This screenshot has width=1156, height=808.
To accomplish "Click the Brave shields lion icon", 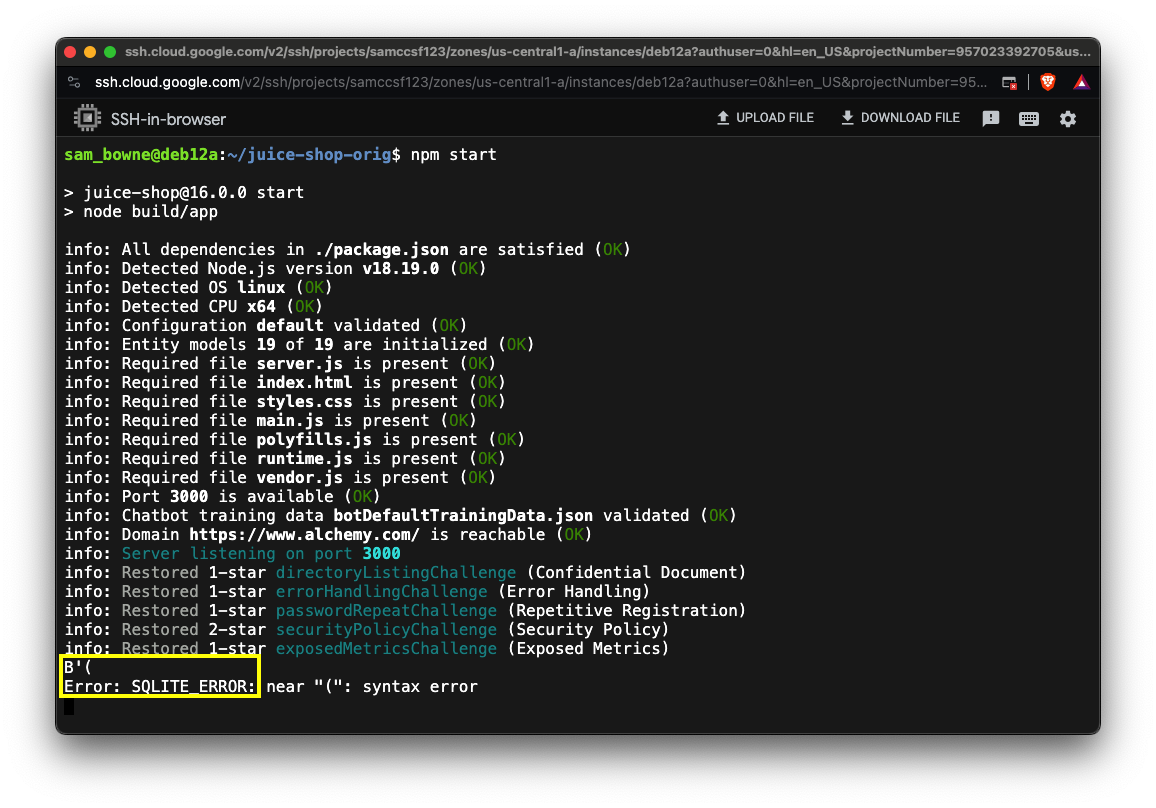I will pos(1048,82).
